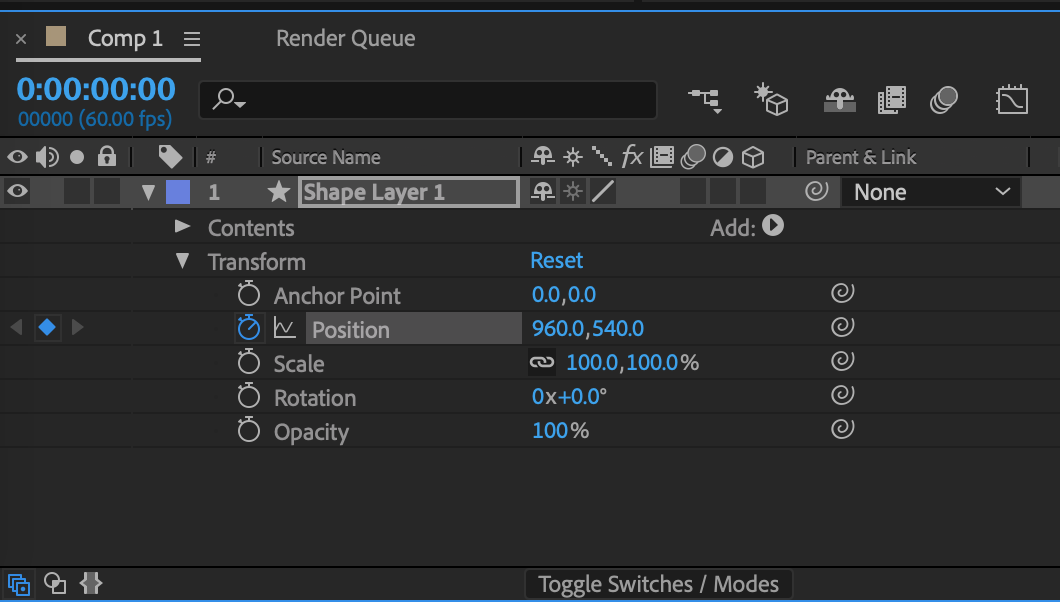Viewport: 1060px width, 602px height.
Task: Click the Motion Blur column header
Action: tap(693, 157)
